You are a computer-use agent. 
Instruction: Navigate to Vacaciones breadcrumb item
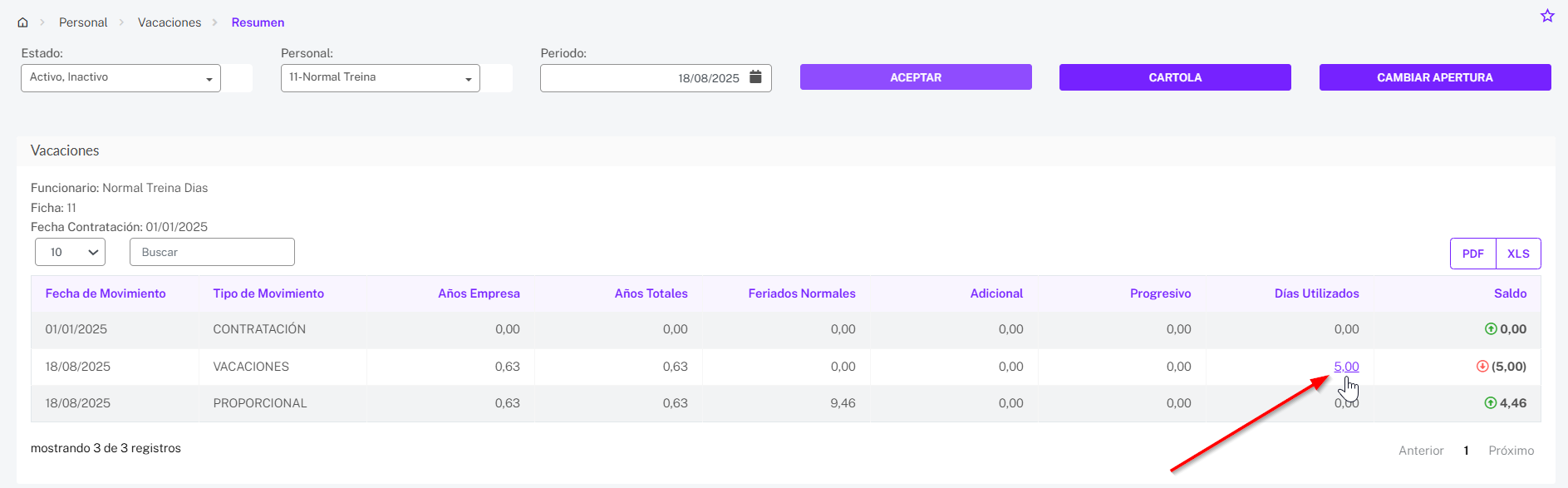(170, 22)
